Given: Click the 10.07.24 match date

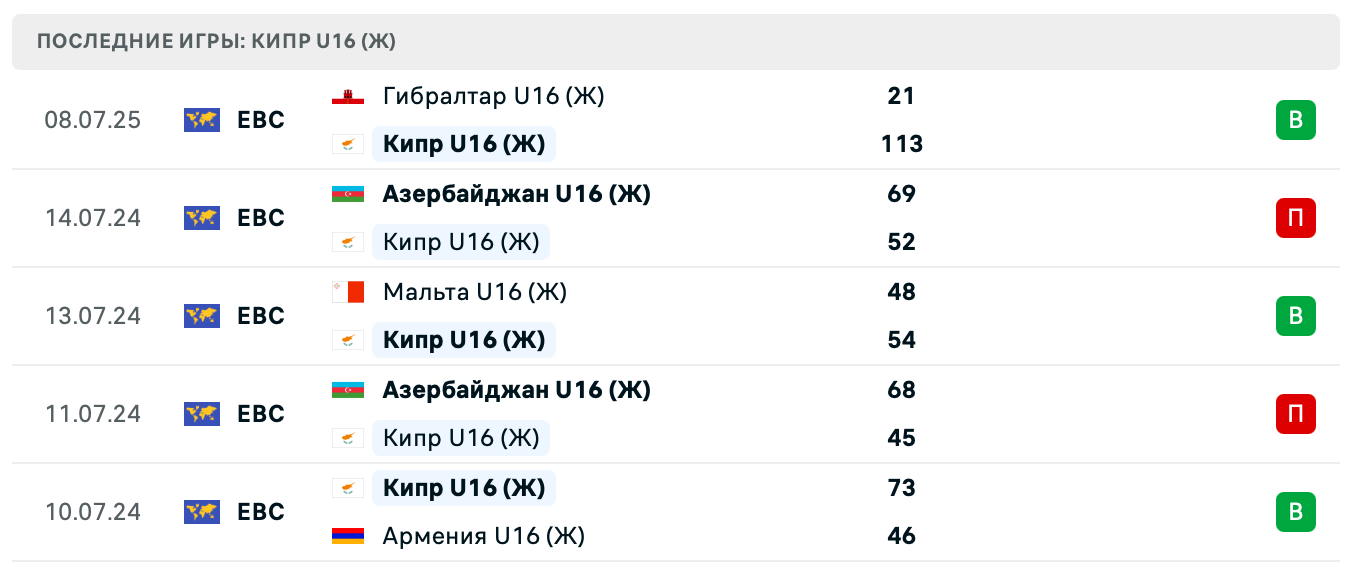Looking at the screenshot, I should click(x=93, y=512).
